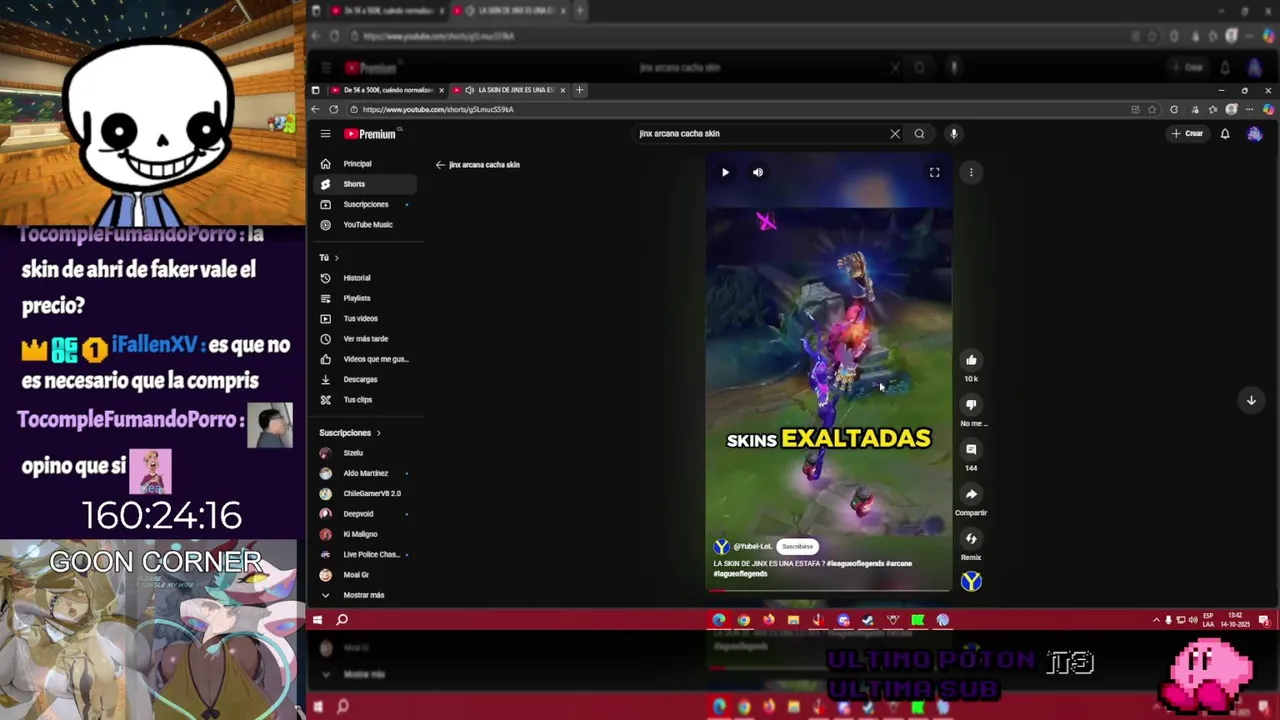Share the Short via Compartir icon
The image size is (1280, 720).
[x=971, y=494]
